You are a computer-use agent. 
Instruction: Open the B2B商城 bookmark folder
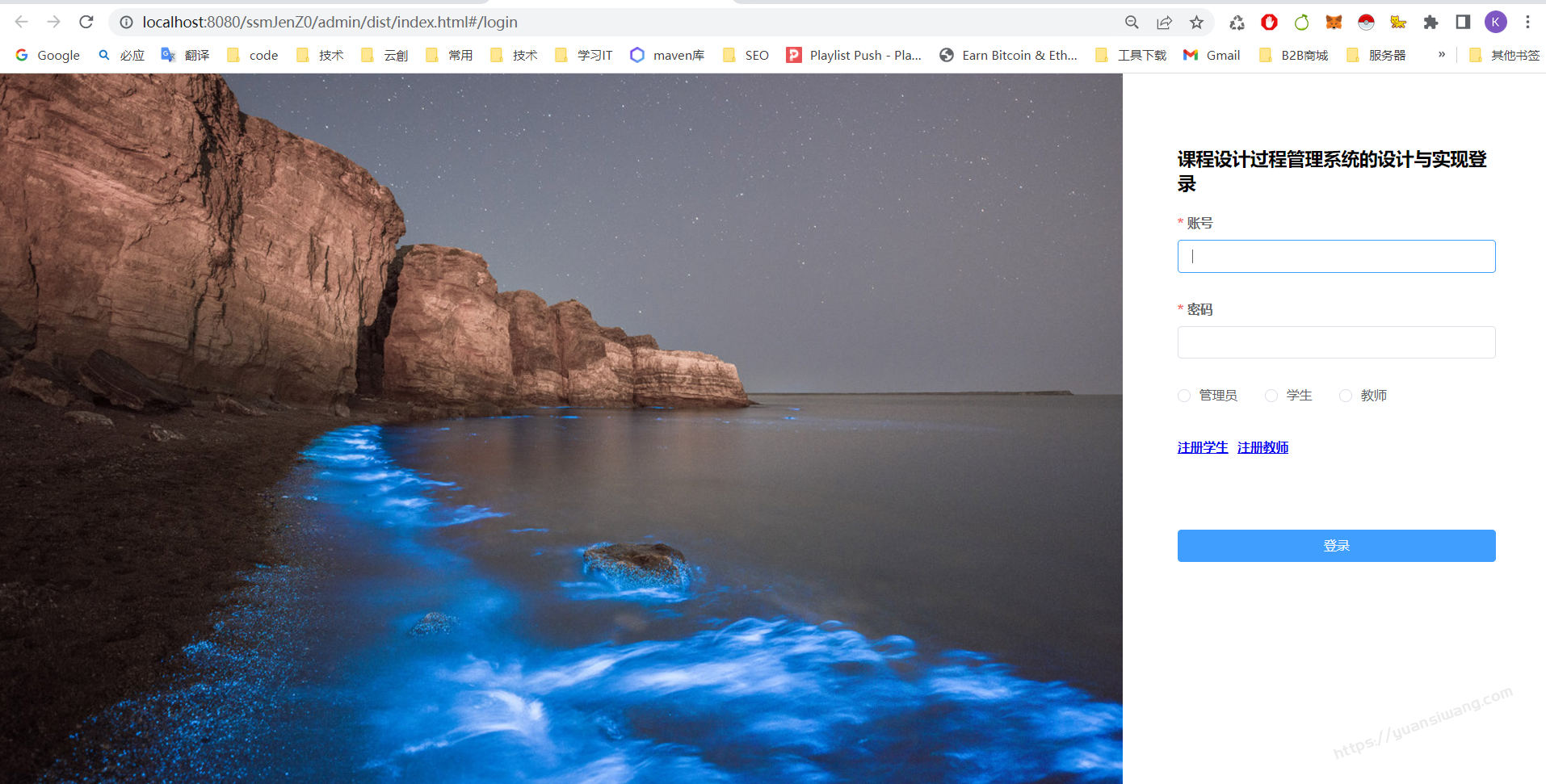pyautogui.click(x=1294, y=55)
